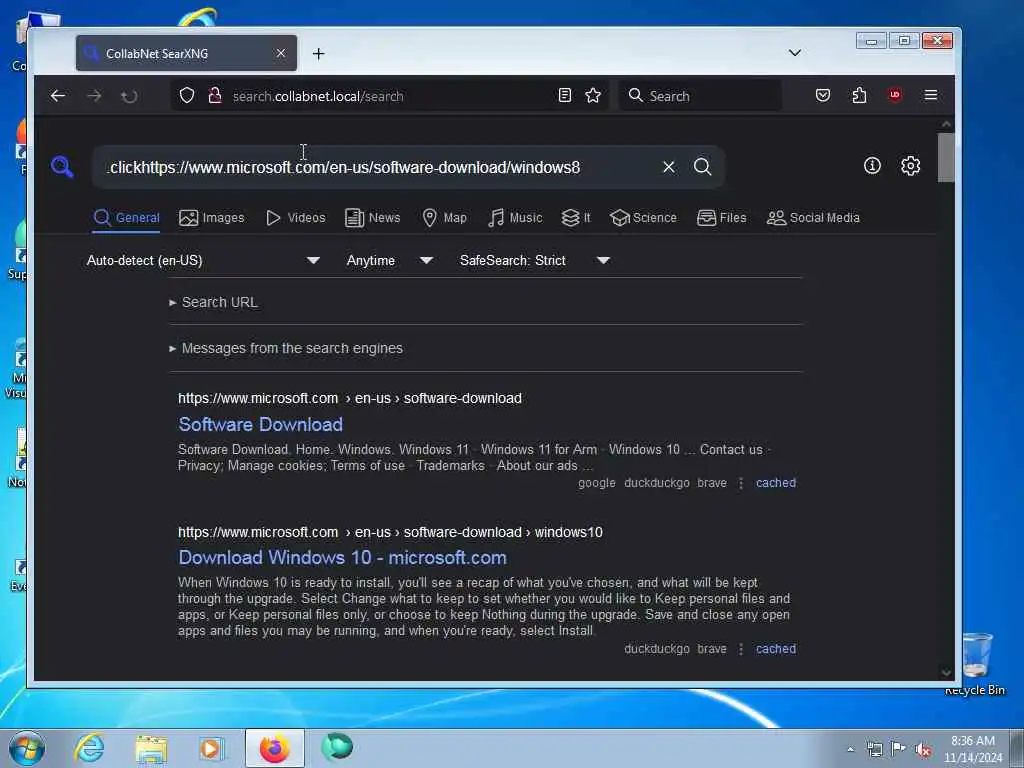1024x768 pixels.
Task: Toggle reader view icon in address bar
Action: 565,95
